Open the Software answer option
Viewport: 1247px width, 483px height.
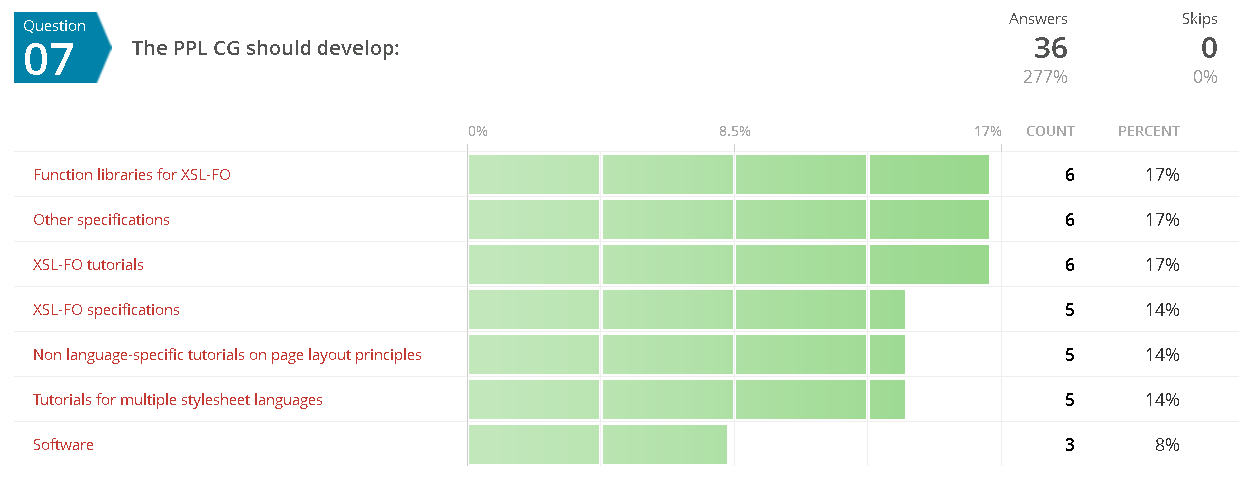click(x=63, y=445)
